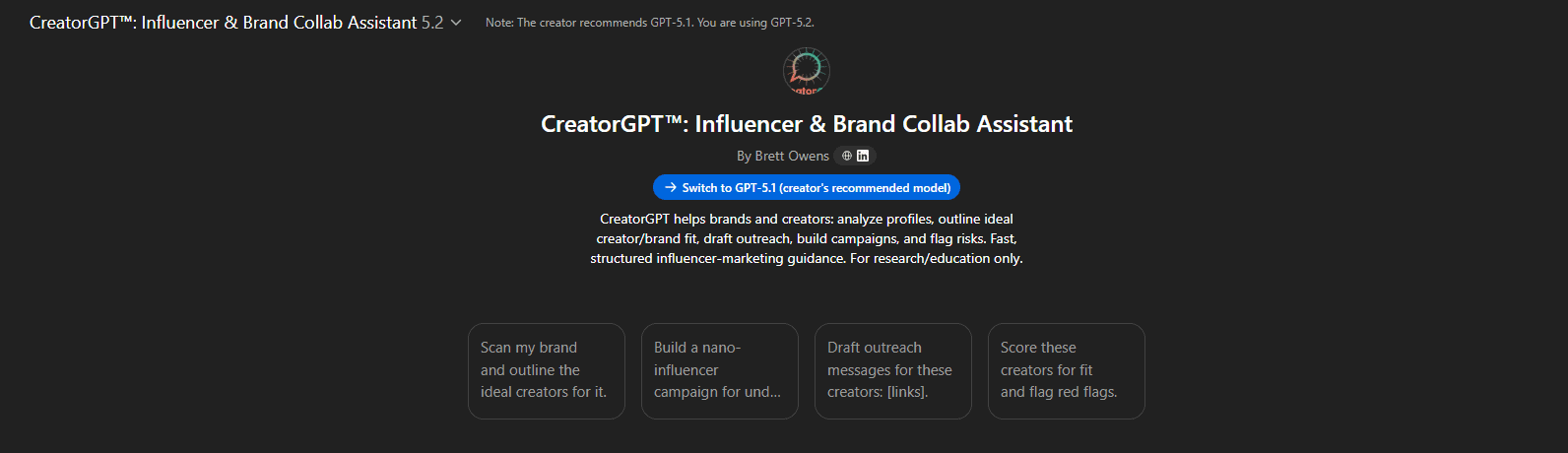
Task: Open the creator's website globe icon
Action: point(847,156)
